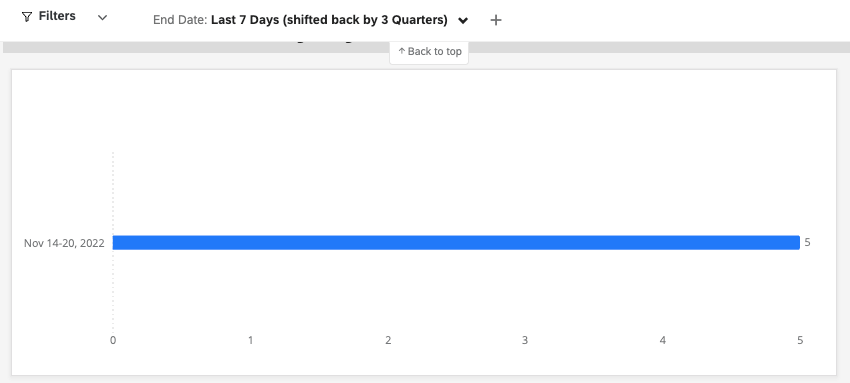
Task: Expand the Filters chevron
Action: [x=102, y=17]
